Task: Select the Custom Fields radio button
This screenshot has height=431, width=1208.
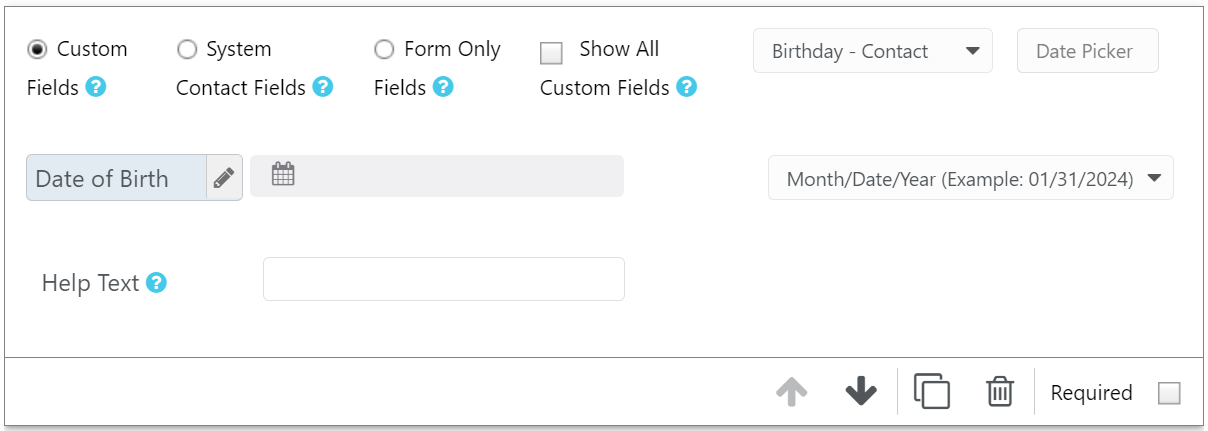Action: click(37, 49)
